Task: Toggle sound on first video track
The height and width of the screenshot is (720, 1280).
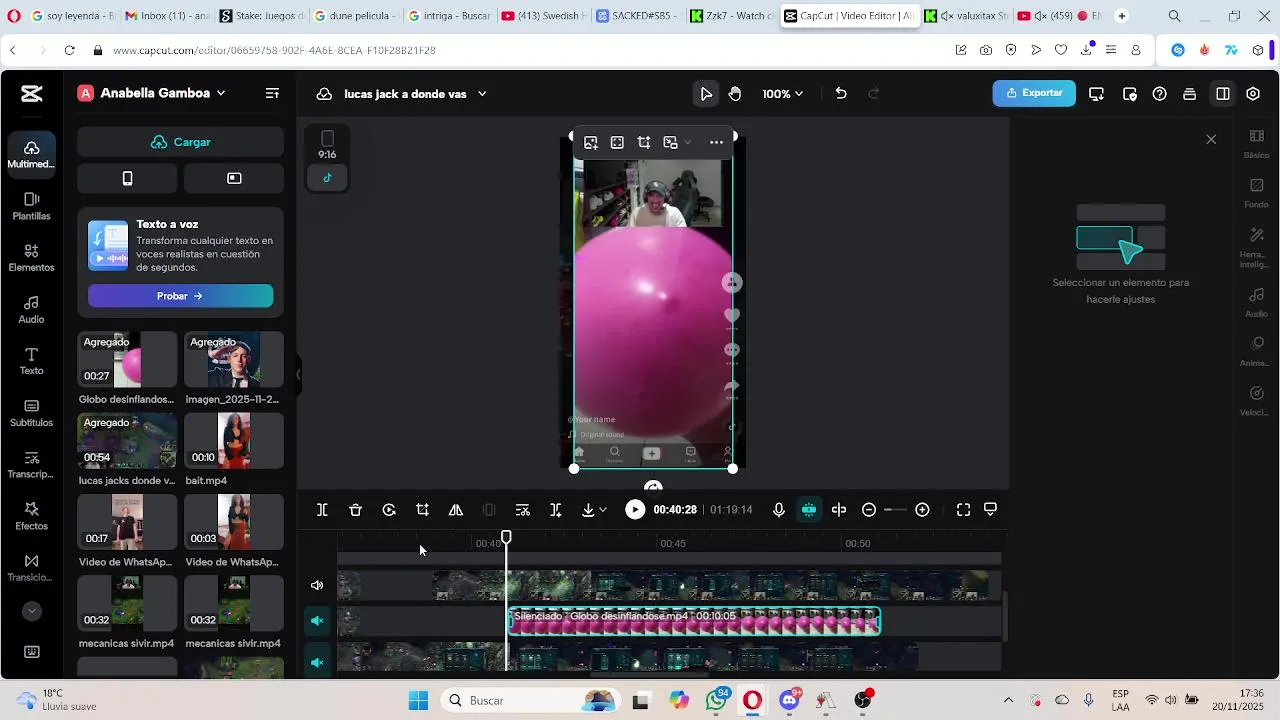Action: click(317, 586)
